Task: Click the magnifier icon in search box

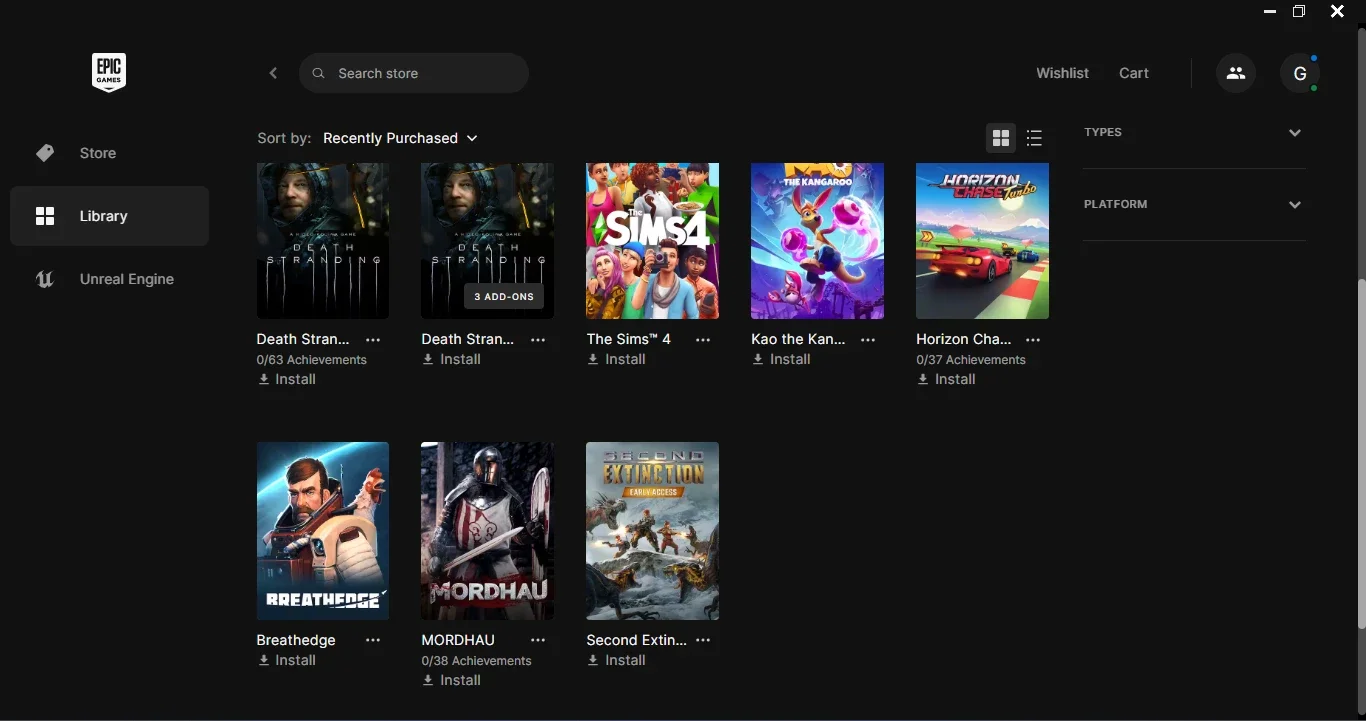Action: coord(319,73)
